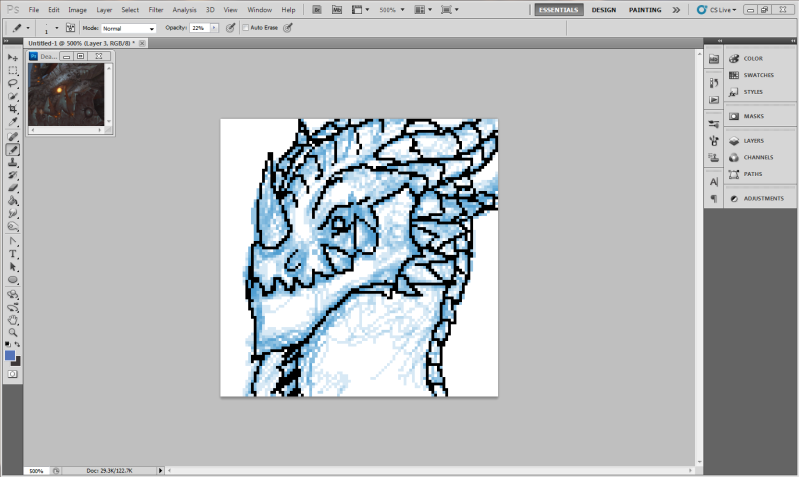
Task: Select the Pencil tool in toolbox
Action: click(x=13, y=149)
